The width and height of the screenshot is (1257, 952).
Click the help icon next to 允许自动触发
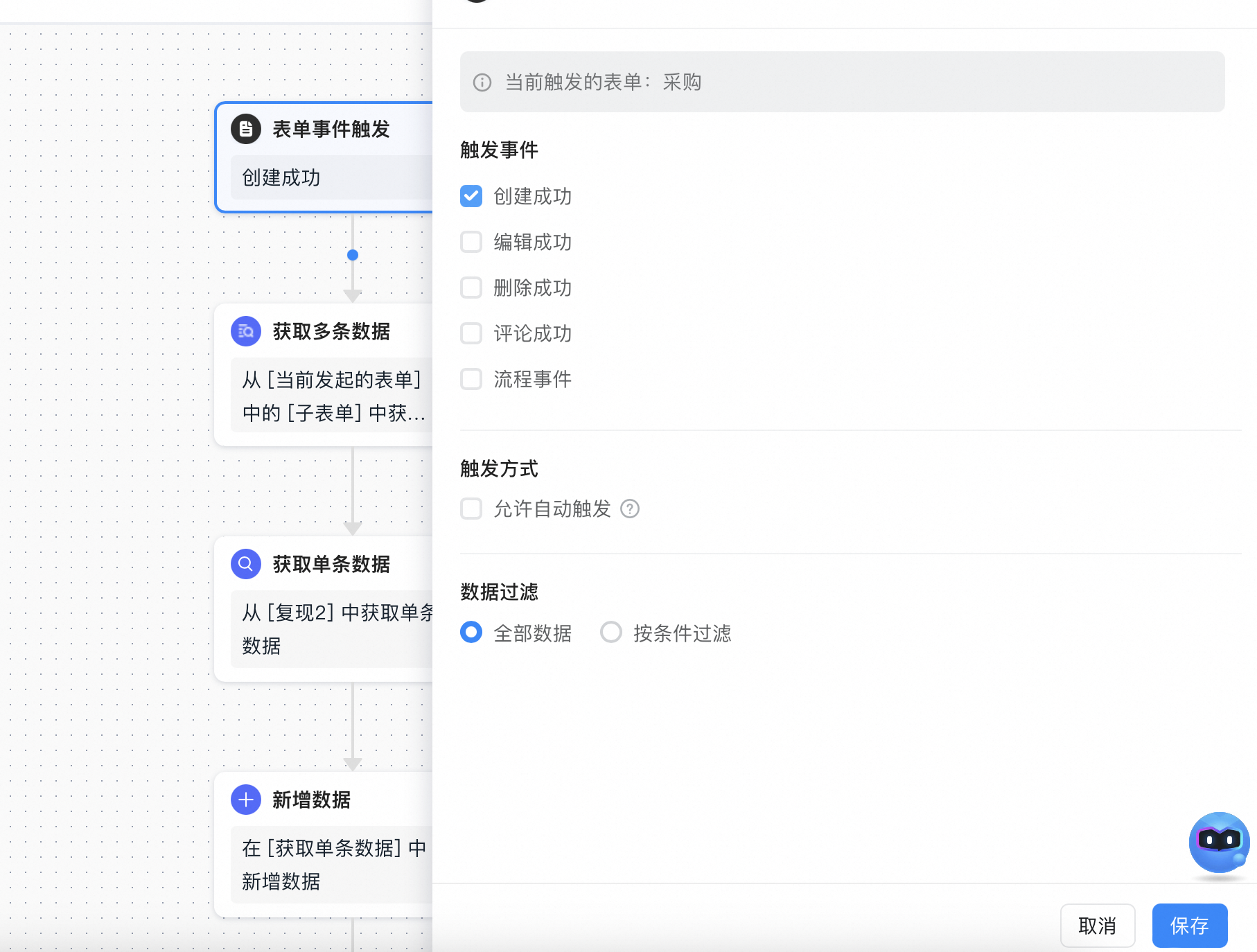point(630,509)
